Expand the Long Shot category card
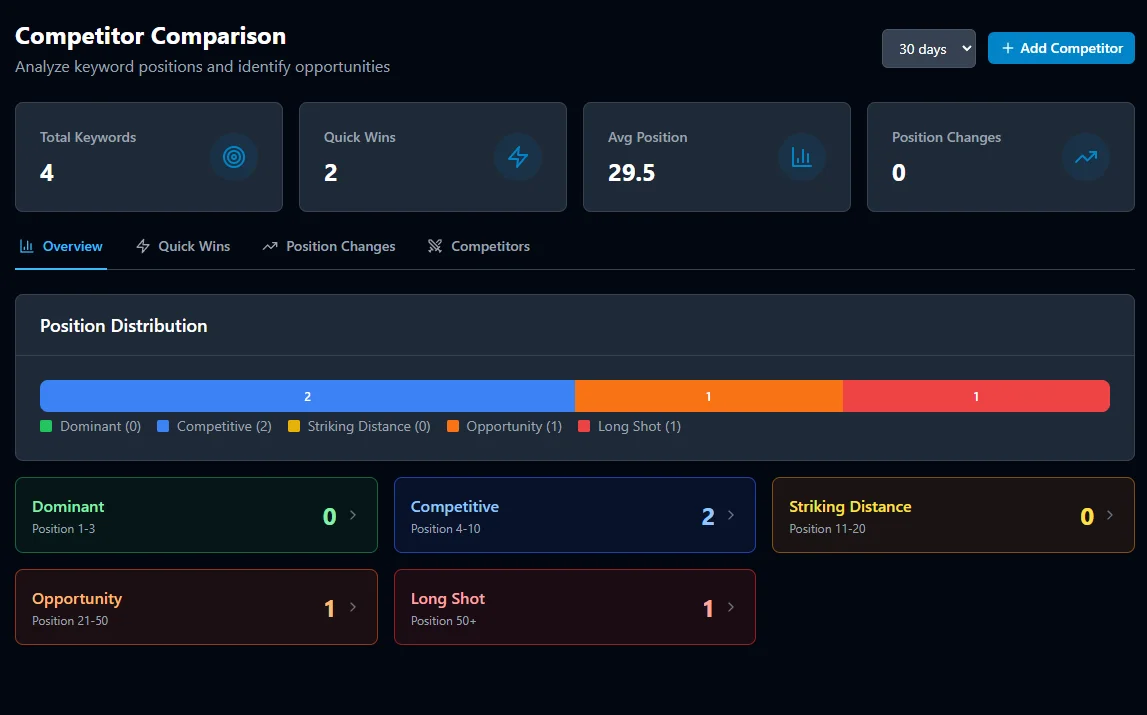This screenshot has width=1147, height=715. pos(574,607)
